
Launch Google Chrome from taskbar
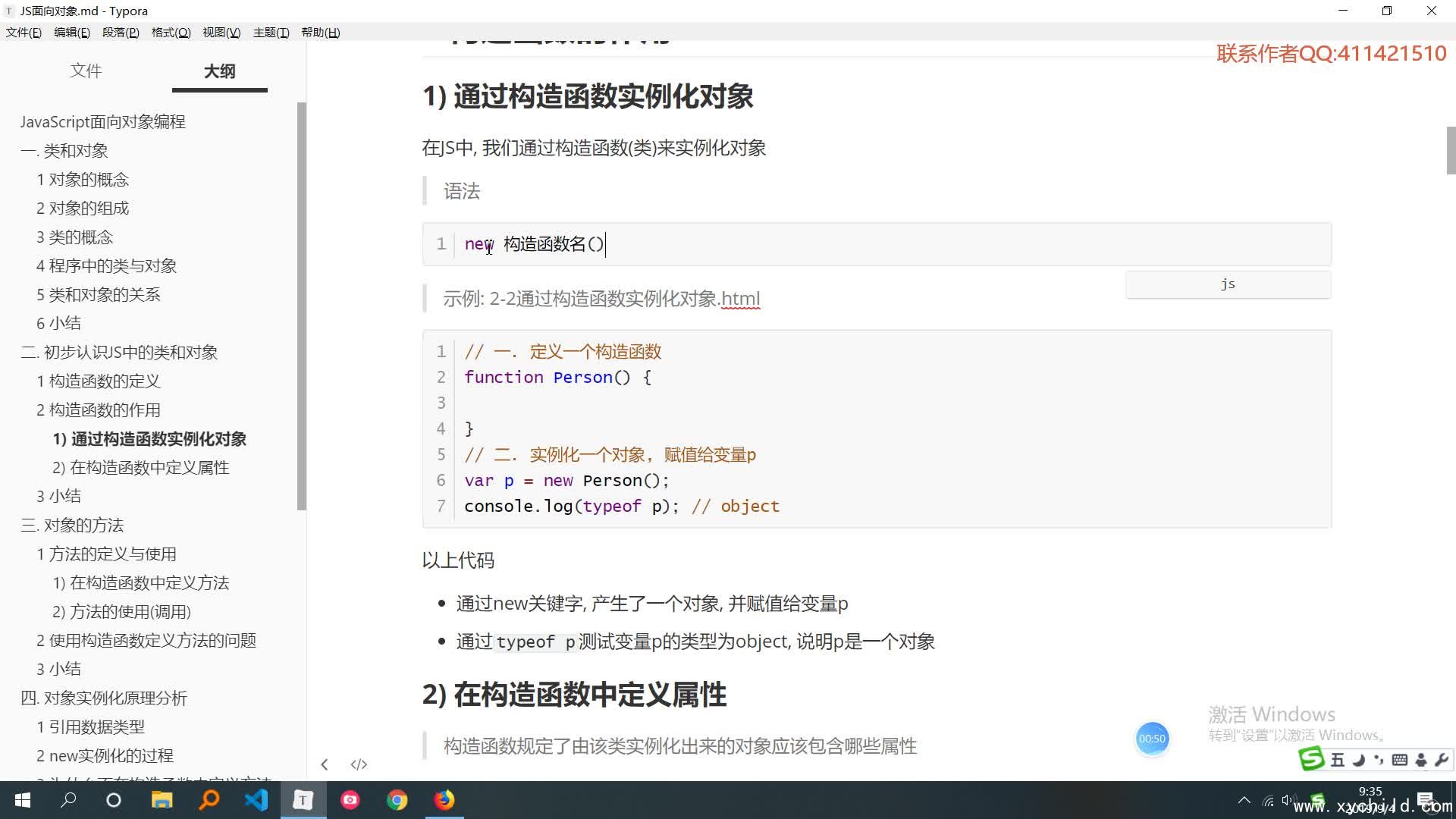(x=397, y=800)
